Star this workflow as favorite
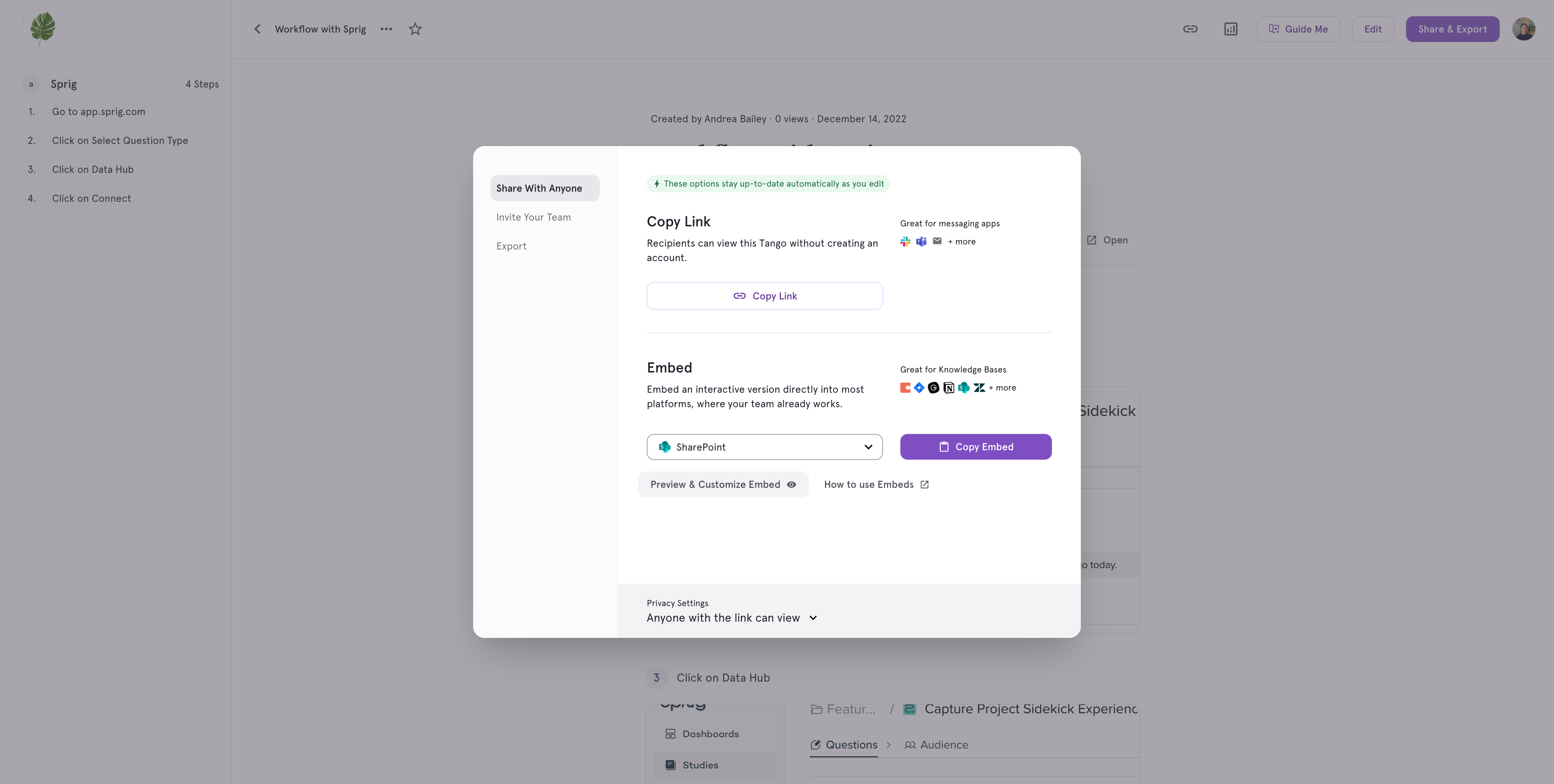The image size is (1554, 784). tap(415, 29)
